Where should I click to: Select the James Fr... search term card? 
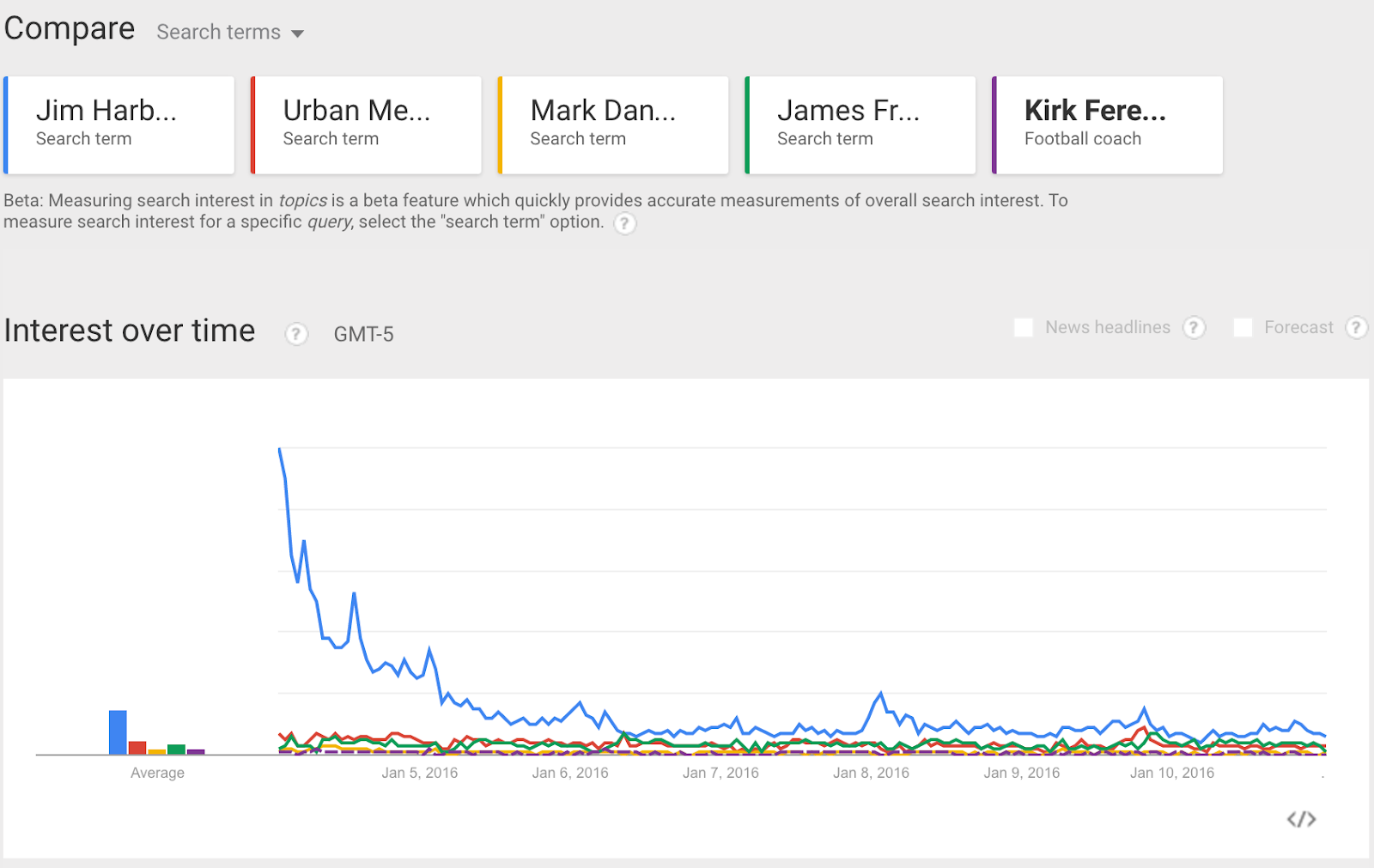(x=860, y=125)
